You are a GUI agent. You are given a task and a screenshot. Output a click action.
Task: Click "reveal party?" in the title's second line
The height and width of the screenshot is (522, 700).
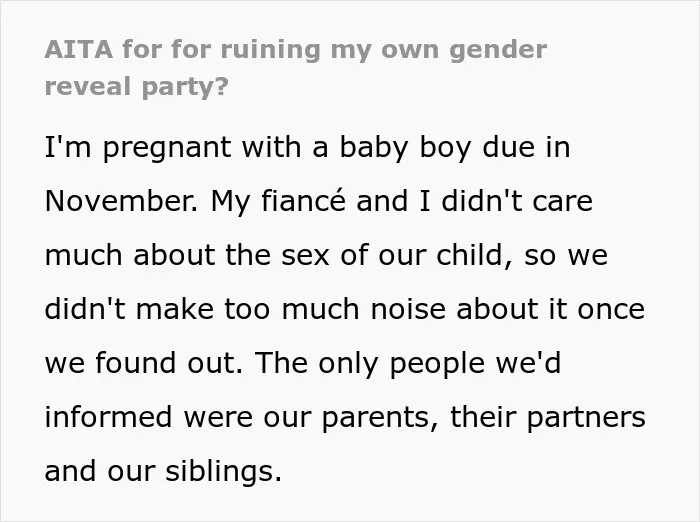[x=137, y=87]
